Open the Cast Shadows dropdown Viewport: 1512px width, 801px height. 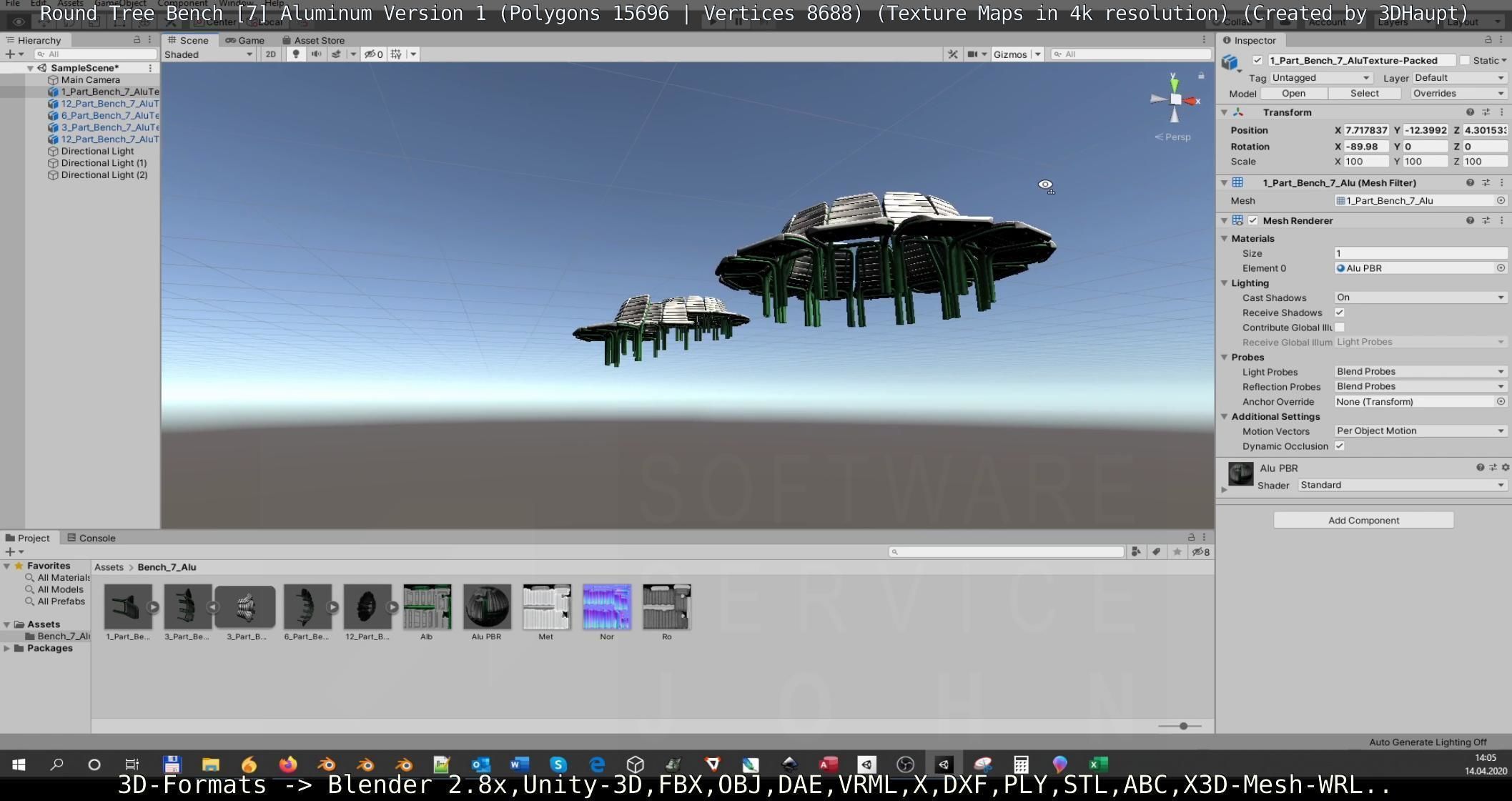[x=1420, y=298]
